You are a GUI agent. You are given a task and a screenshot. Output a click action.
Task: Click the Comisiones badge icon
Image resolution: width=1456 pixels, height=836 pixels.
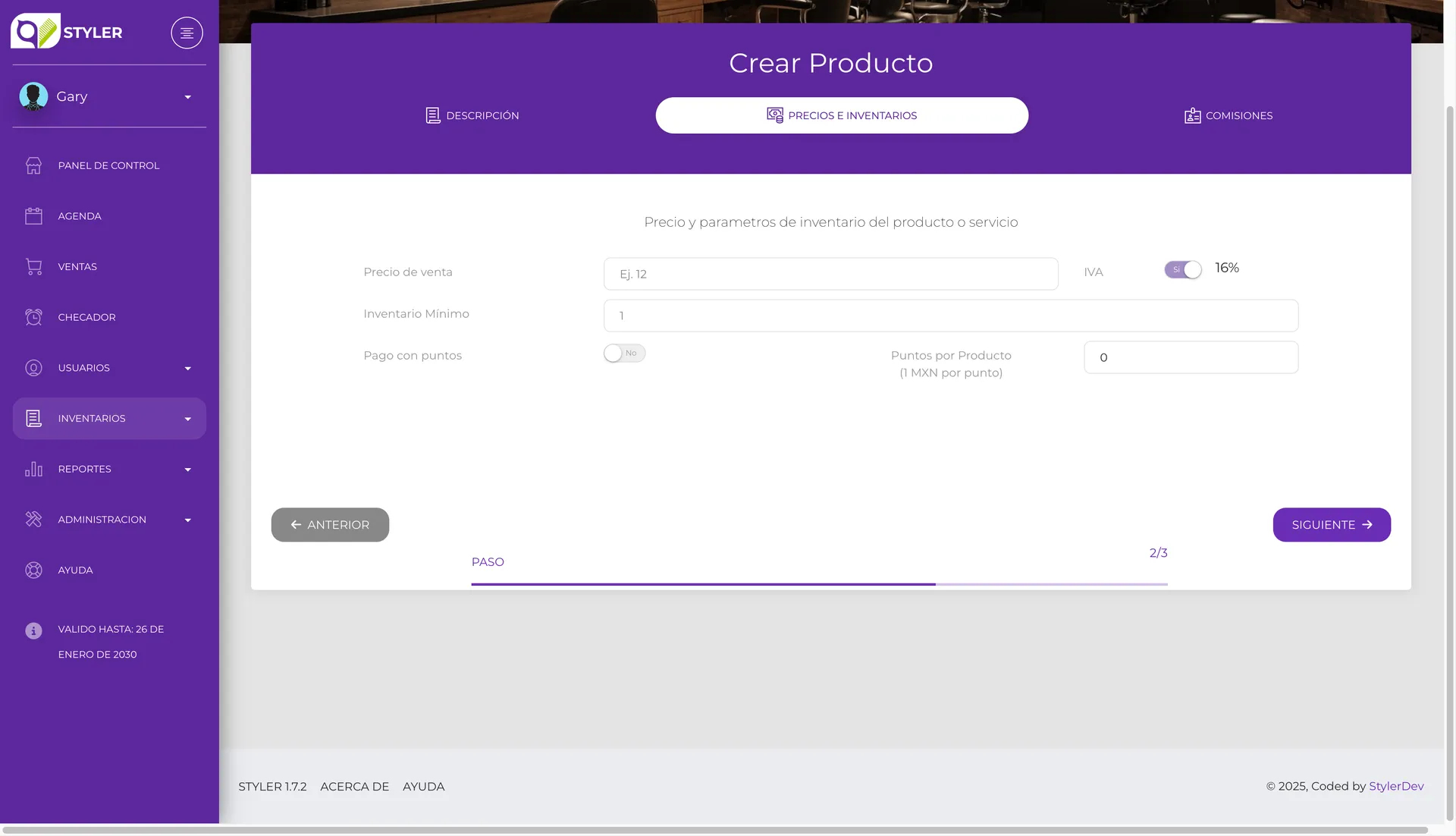tap(1192, 115)
